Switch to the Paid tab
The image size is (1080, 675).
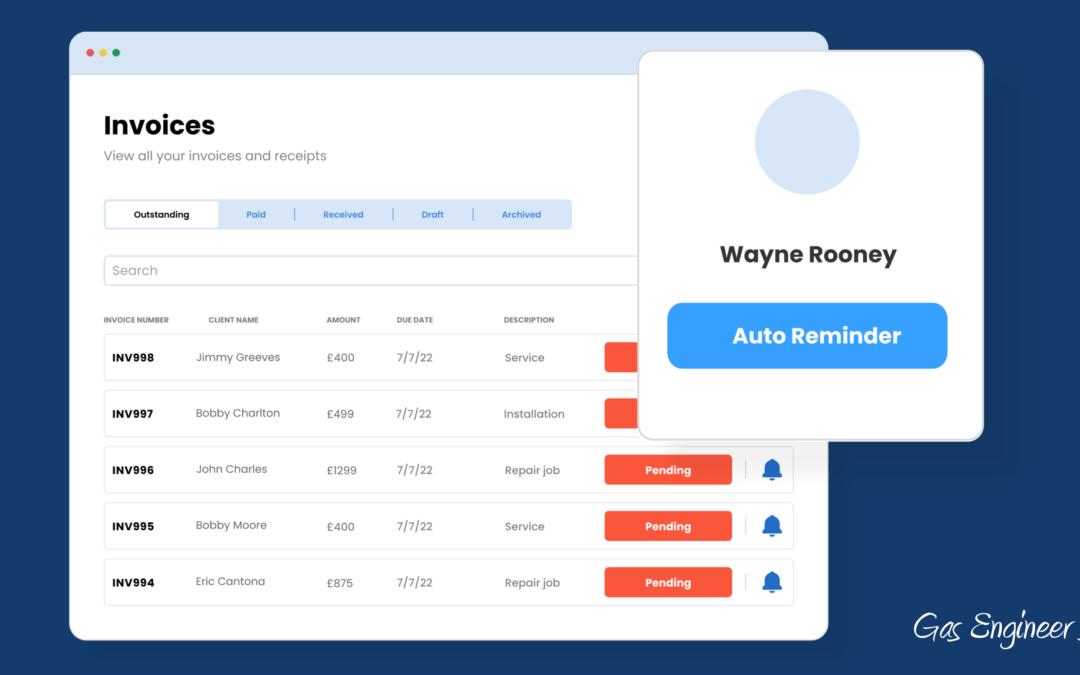coord(256,215)
